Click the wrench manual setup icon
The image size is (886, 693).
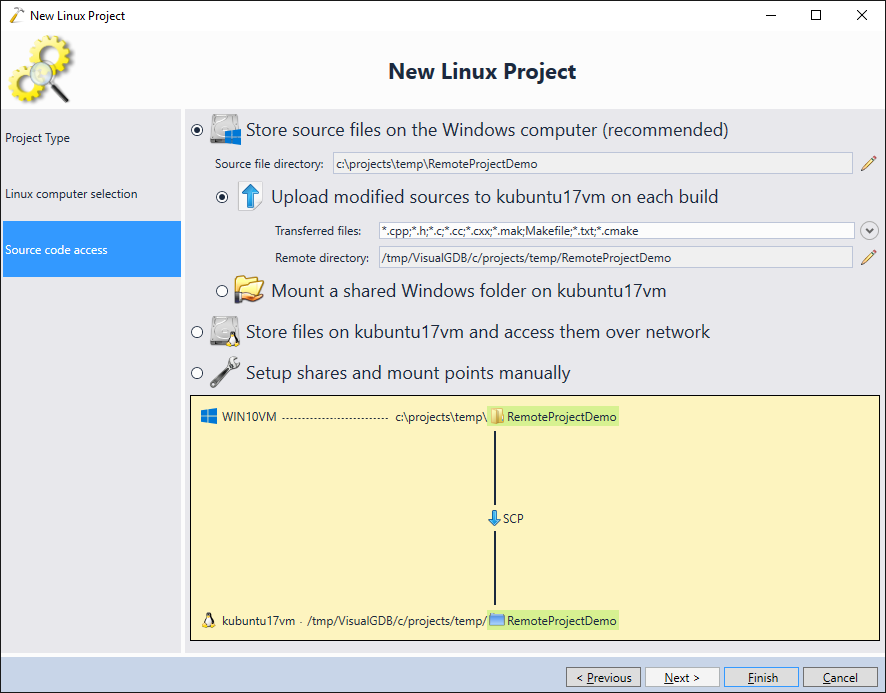point(225,372)
